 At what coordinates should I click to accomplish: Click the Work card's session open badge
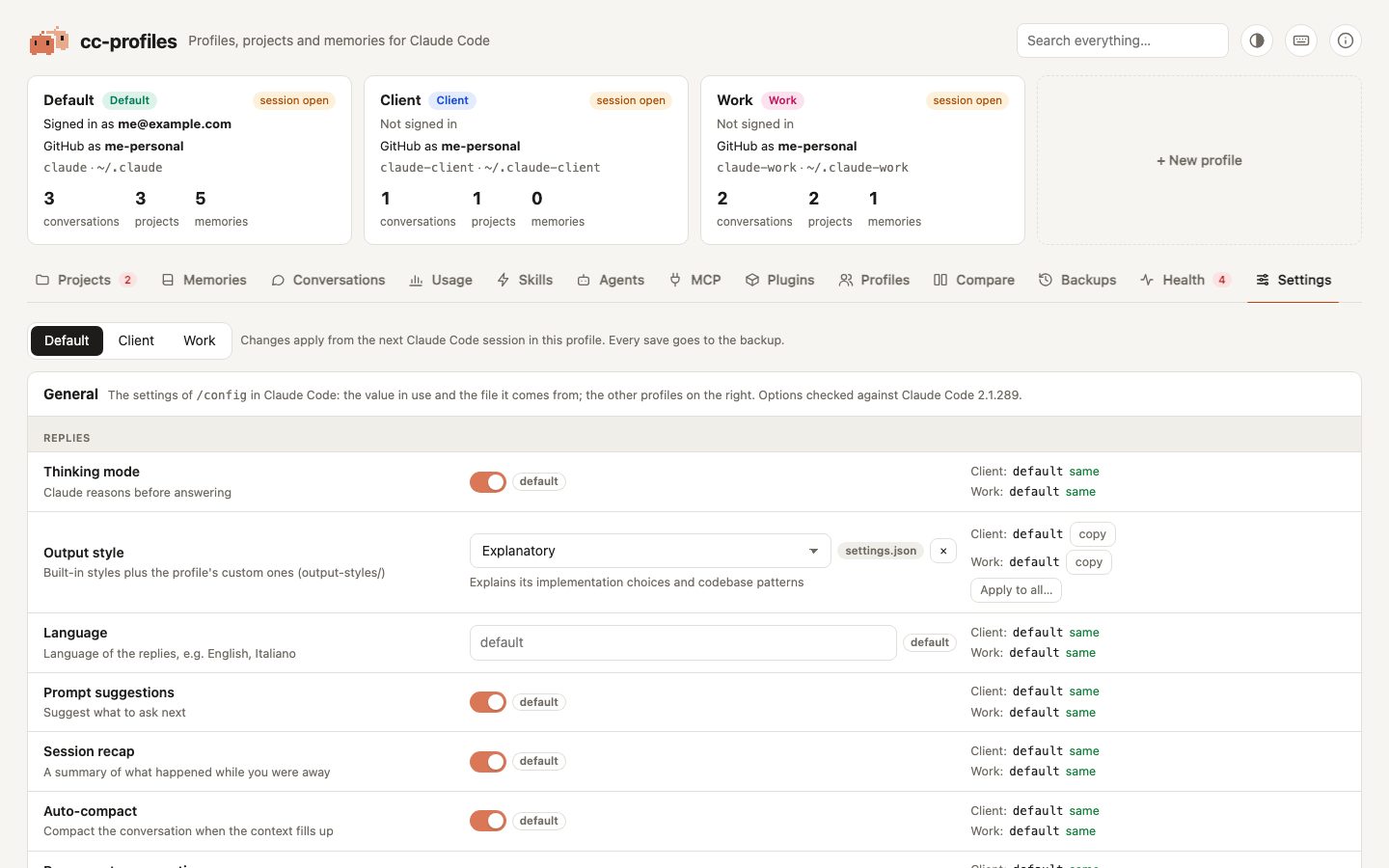pos(967,100)
